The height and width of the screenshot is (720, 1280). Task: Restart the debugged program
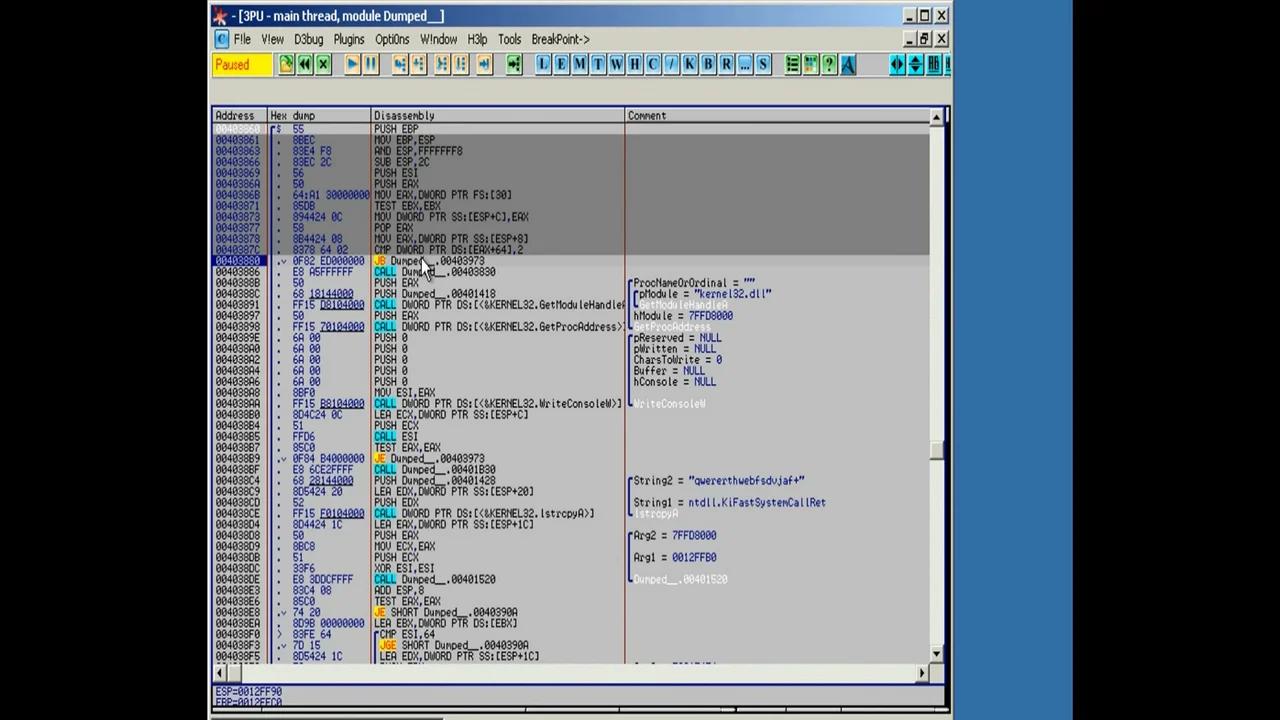(x=305, y=64)
